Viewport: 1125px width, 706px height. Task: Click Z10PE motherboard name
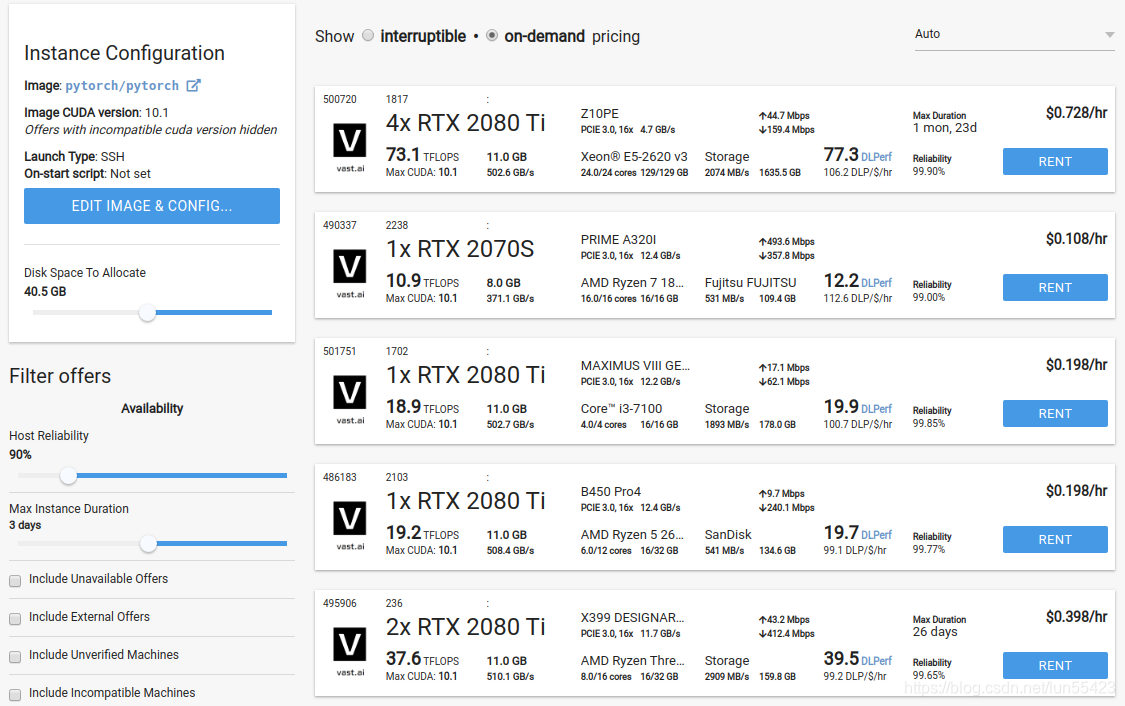pyautogui.click(x=599, y=113)
